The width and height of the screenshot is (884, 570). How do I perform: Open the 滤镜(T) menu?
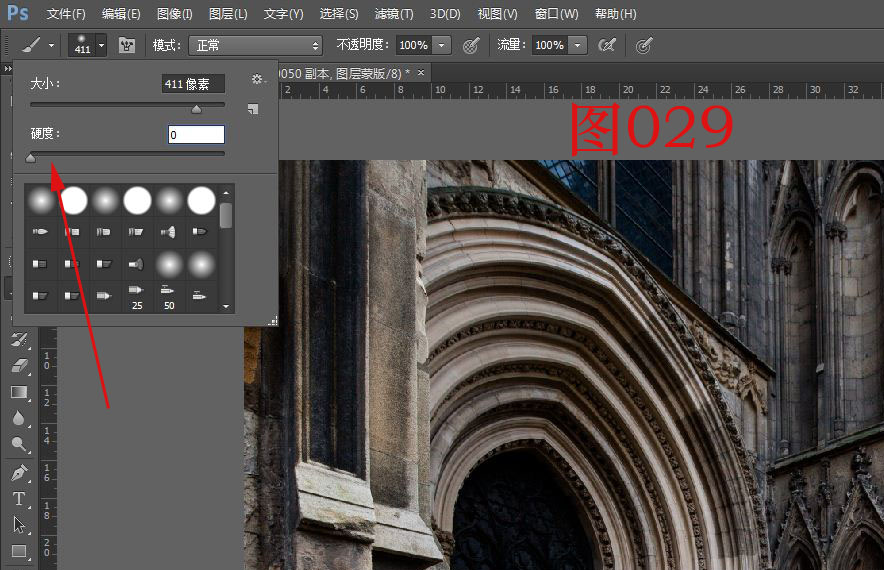pyautogui.click(x=394, y=14)
